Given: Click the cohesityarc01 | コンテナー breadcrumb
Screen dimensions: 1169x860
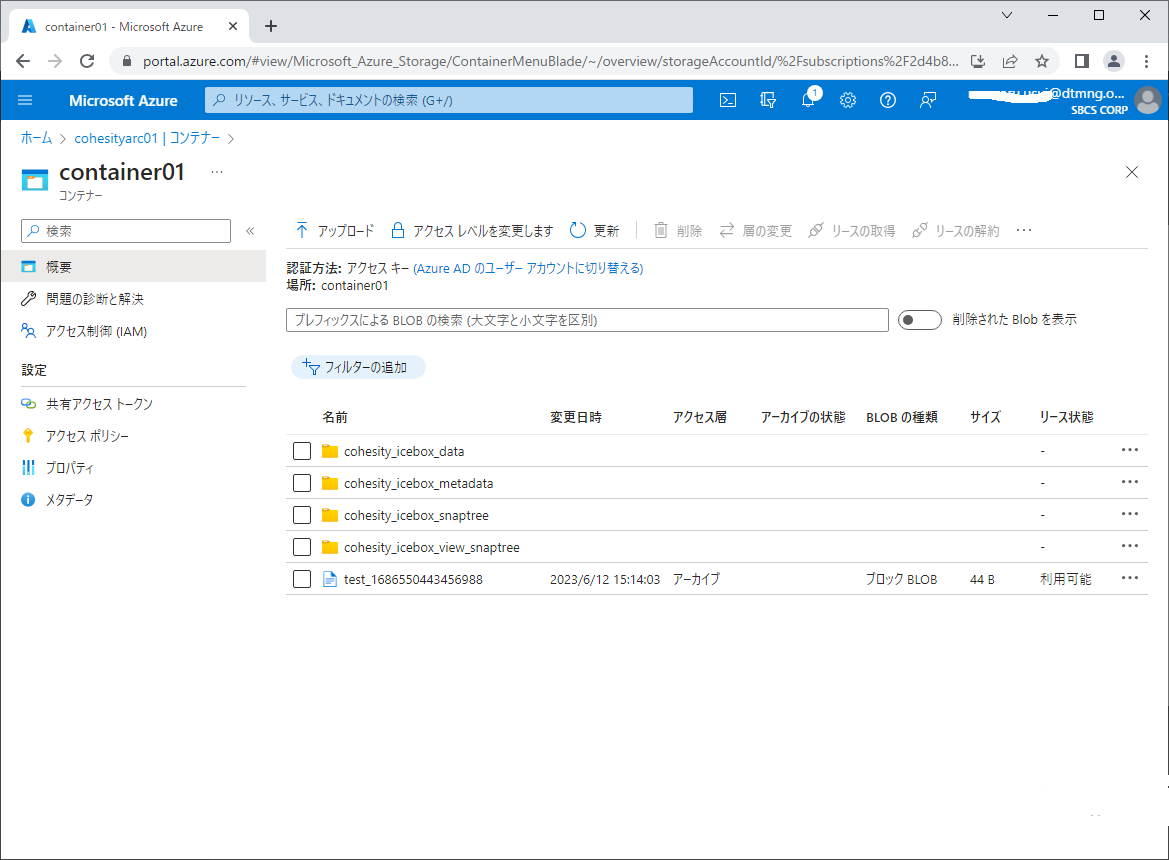Looking at the screenshot, I should click(x=148, y=138).
